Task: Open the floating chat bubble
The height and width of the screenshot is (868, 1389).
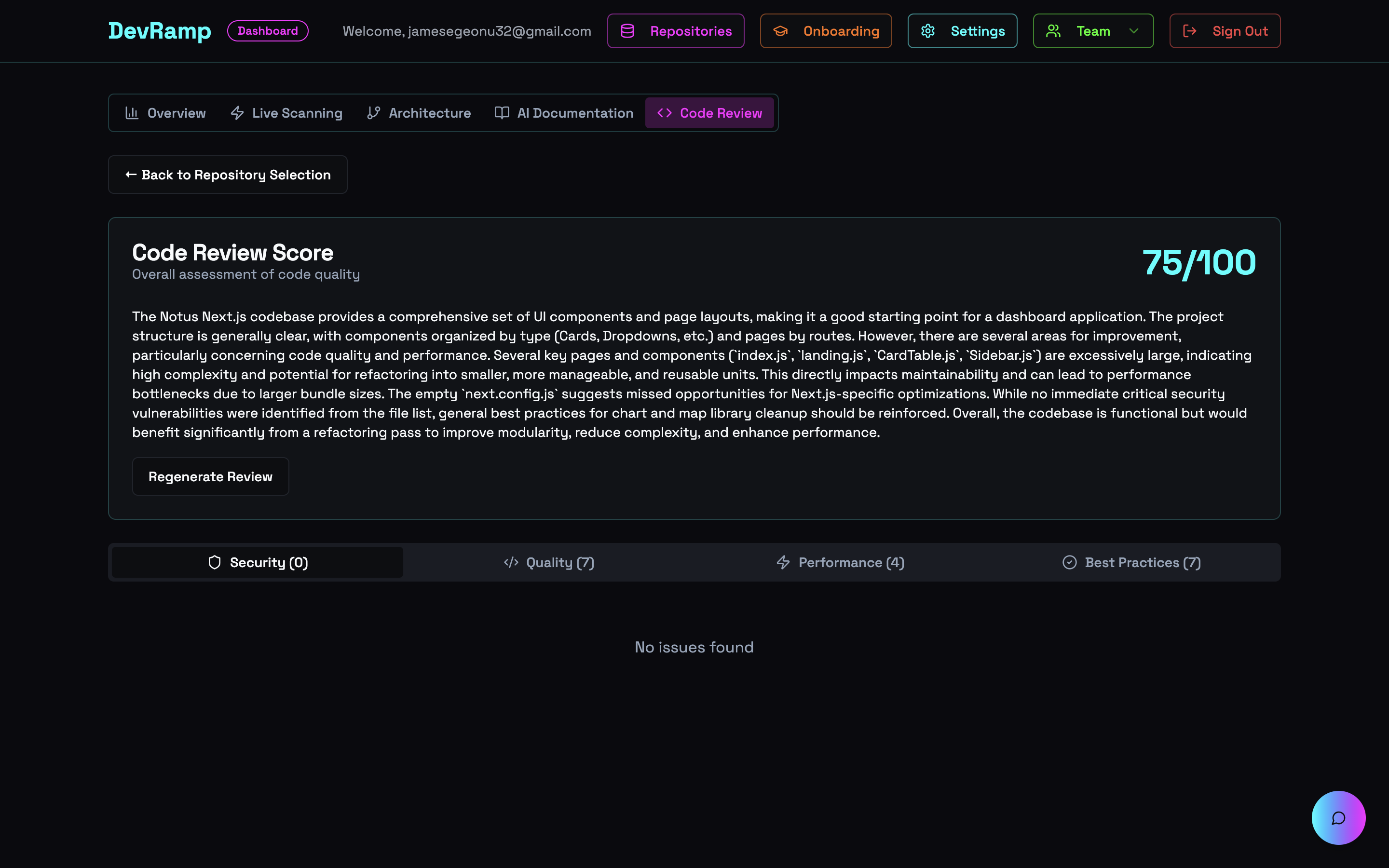Action: coord(1338,818)
